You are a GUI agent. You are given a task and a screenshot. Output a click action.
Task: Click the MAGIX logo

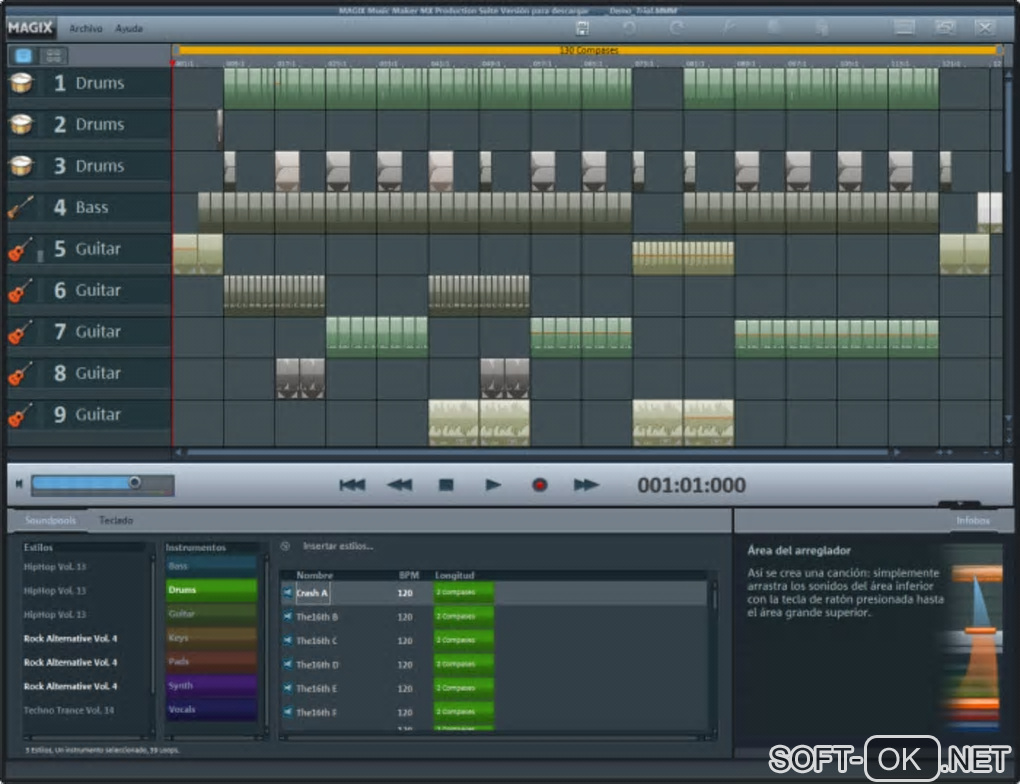(30, 28)
